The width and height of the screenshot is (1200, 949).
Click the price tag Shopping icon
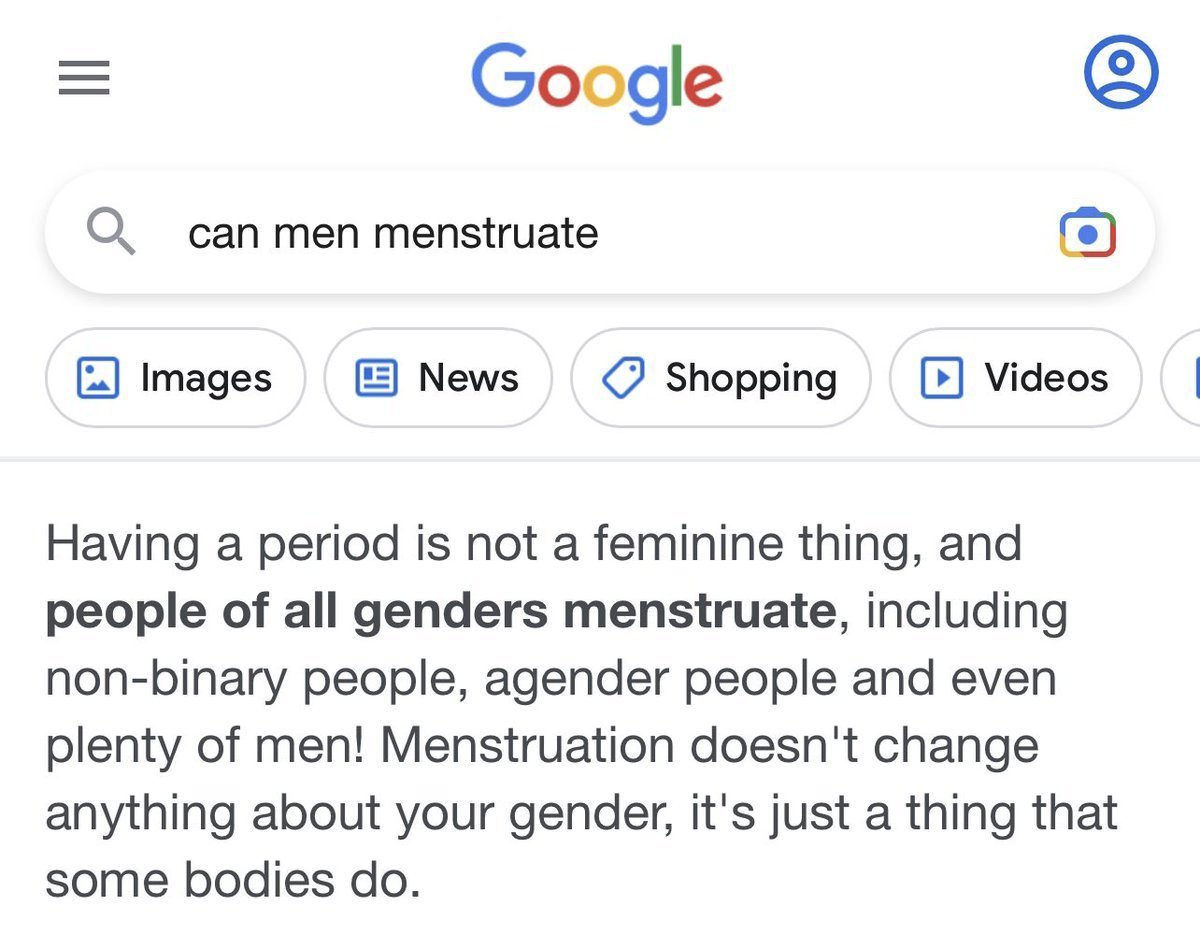coord(622,378)
